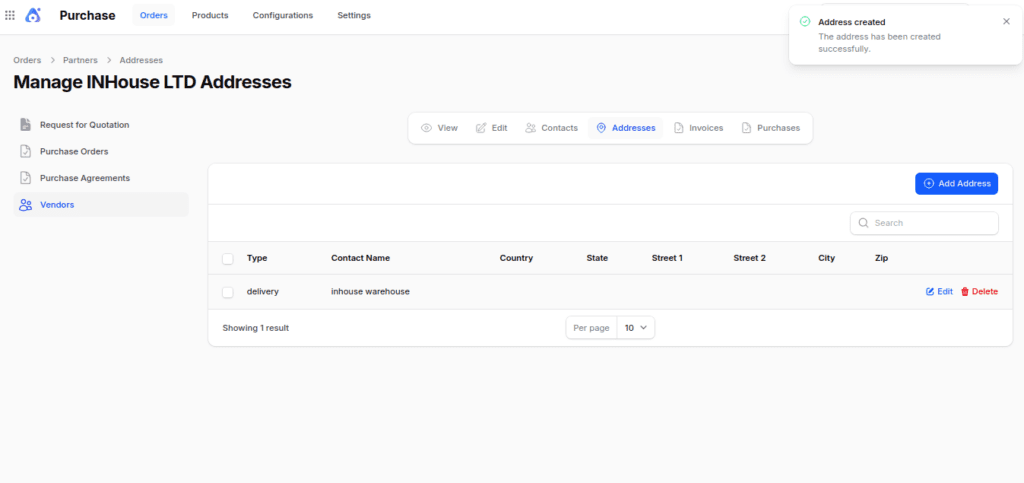The image size is (1024, 483).
Task: Click the eye icon beside View
Action: [x=426, y=128]
